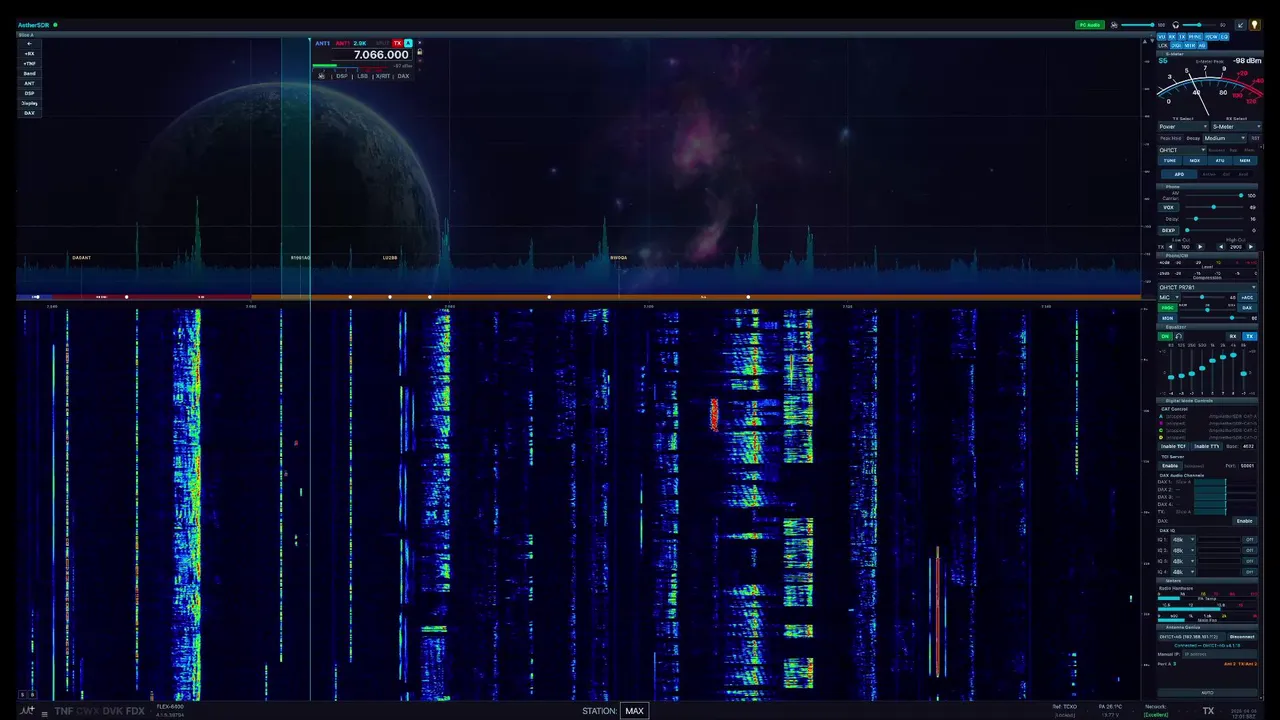This screenshot has width=1280, height=720.
Task: Open the DAX menu in left sidebar
Action: click(x=29, y=113)
